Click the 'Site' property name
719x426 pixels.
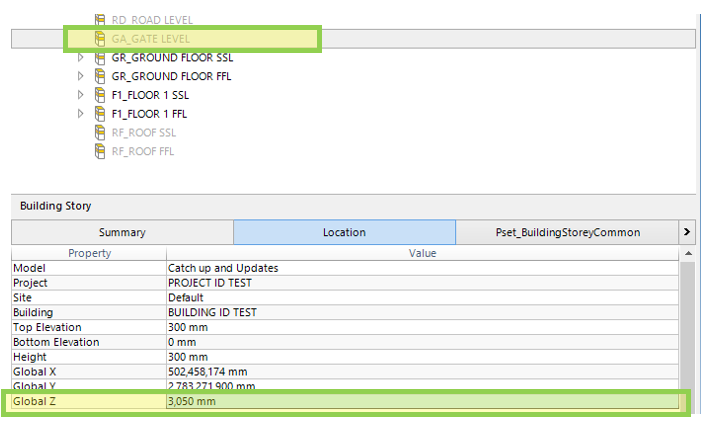(x=22, y=298)
